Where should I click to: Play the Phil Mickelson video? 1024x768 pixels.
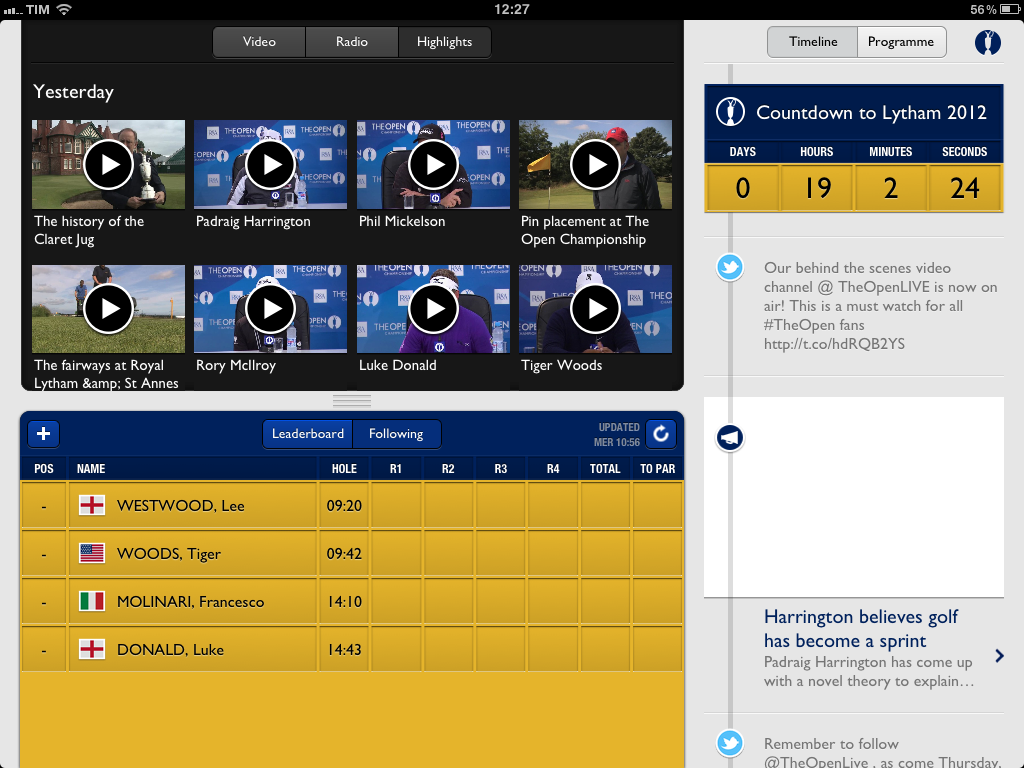[433, 165]
